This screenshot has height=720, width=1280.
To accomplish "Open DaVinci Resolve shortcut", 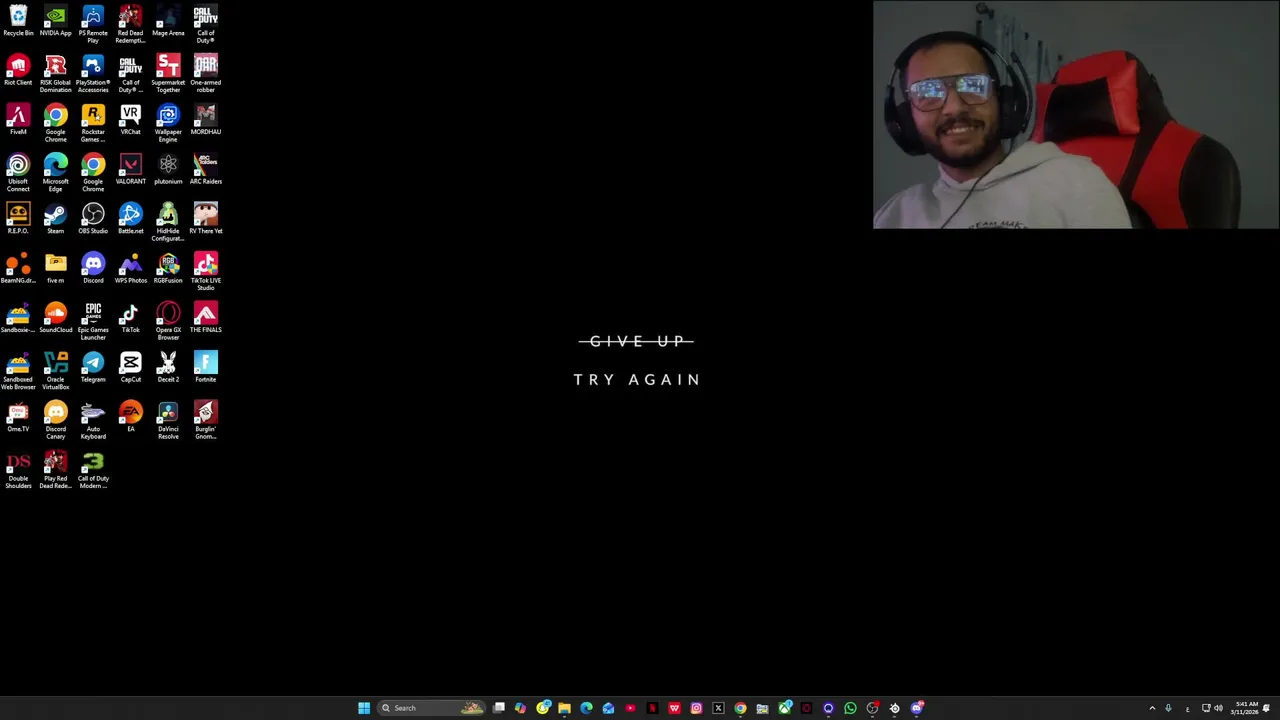I will coord(168,420).
